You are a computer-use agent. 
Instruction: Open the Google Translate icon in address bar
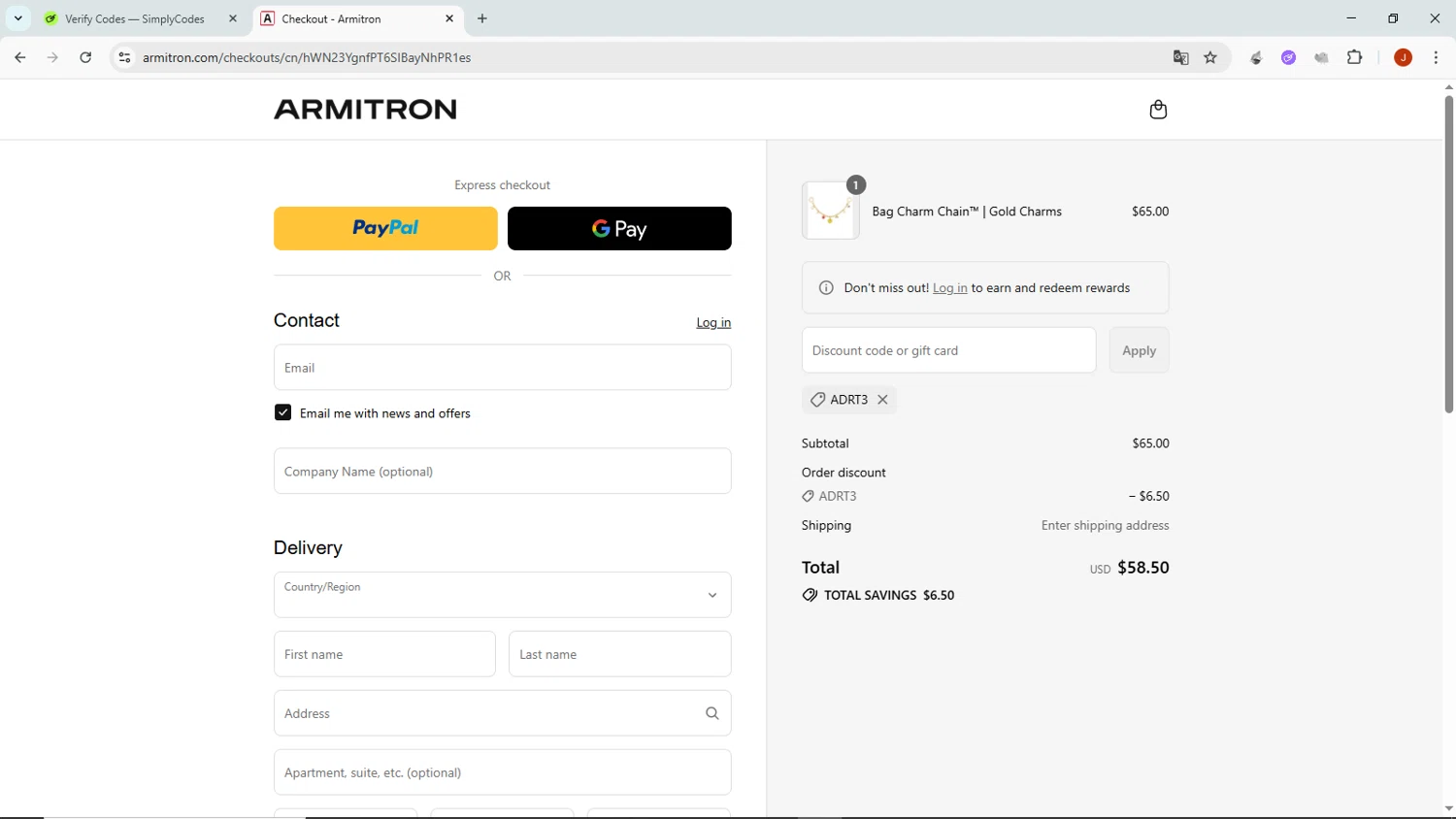(1180, 58)
